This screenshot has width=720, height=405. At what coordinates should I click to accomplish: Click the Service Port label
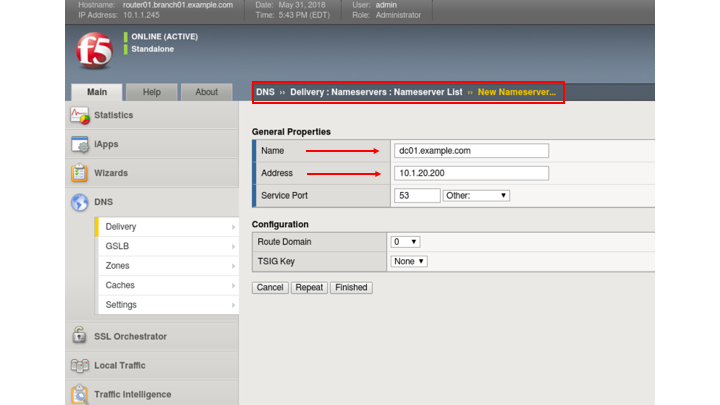coord(284,196)
